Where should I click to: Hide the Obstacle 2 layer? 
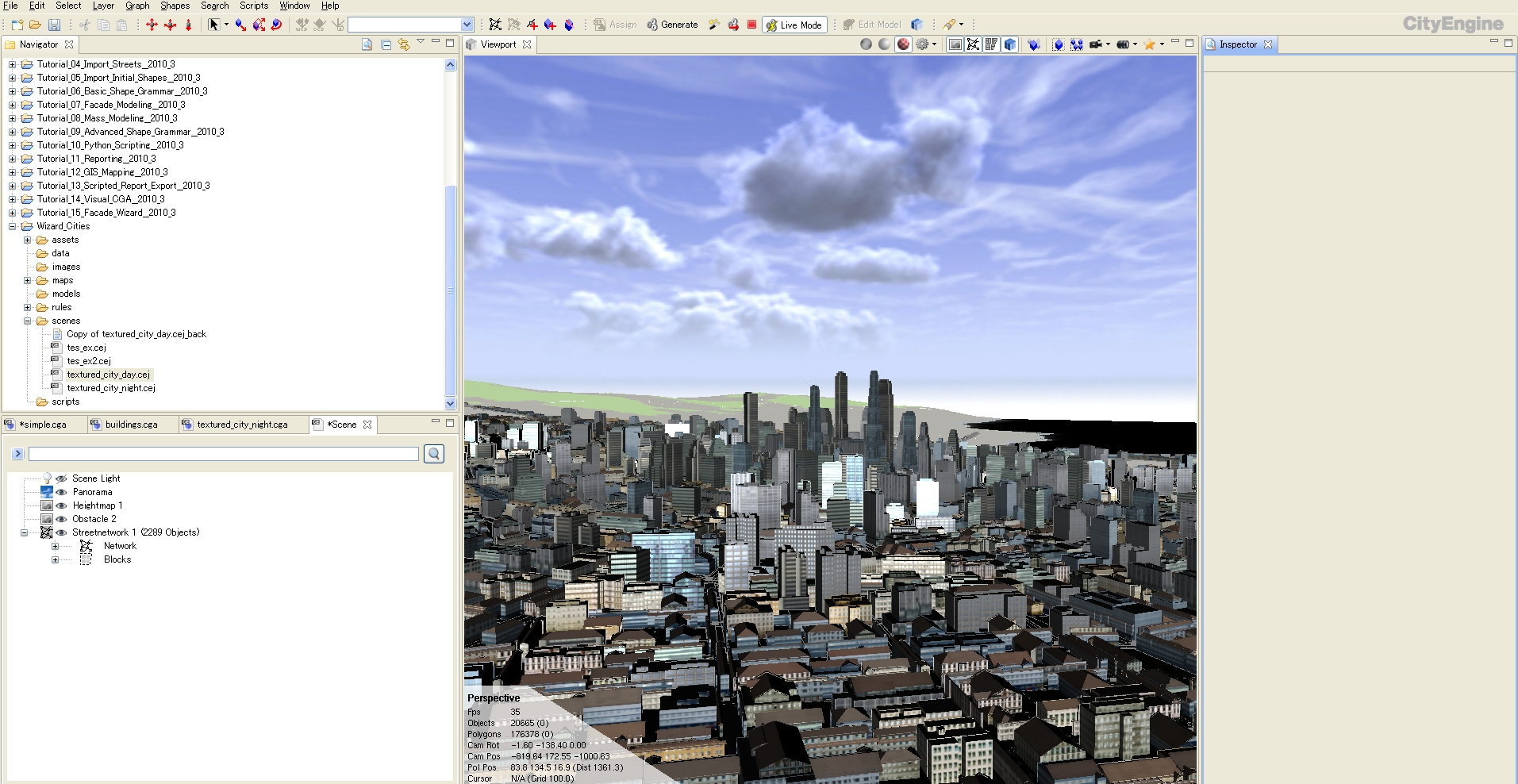coord(61,519)
